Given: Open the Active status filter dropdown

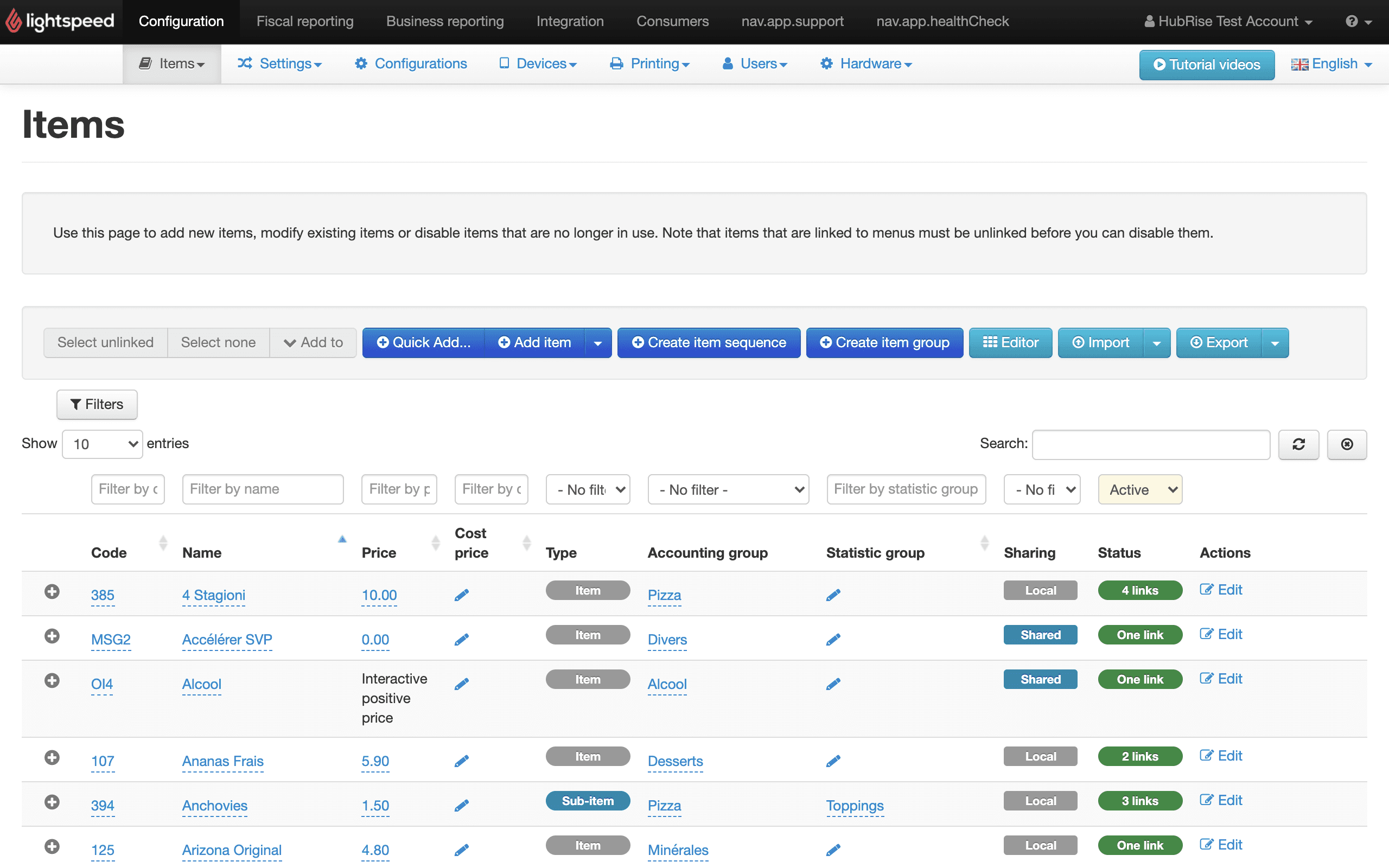Looking at the screenshot, I should [x=1140, y=490].
